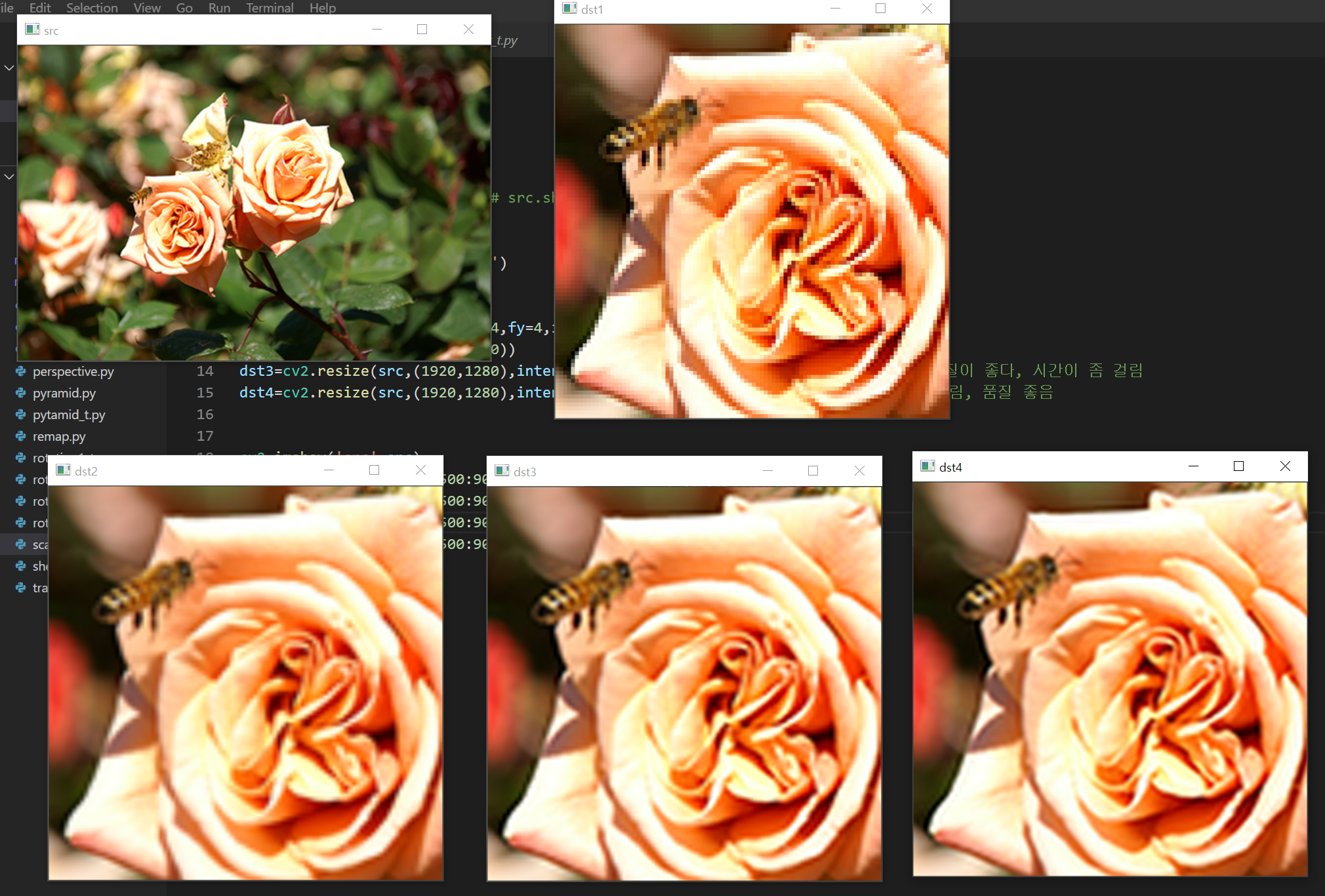Viewport: 1325px width, 896px height.
Task: Click the src window title icon
Action: 32,30
